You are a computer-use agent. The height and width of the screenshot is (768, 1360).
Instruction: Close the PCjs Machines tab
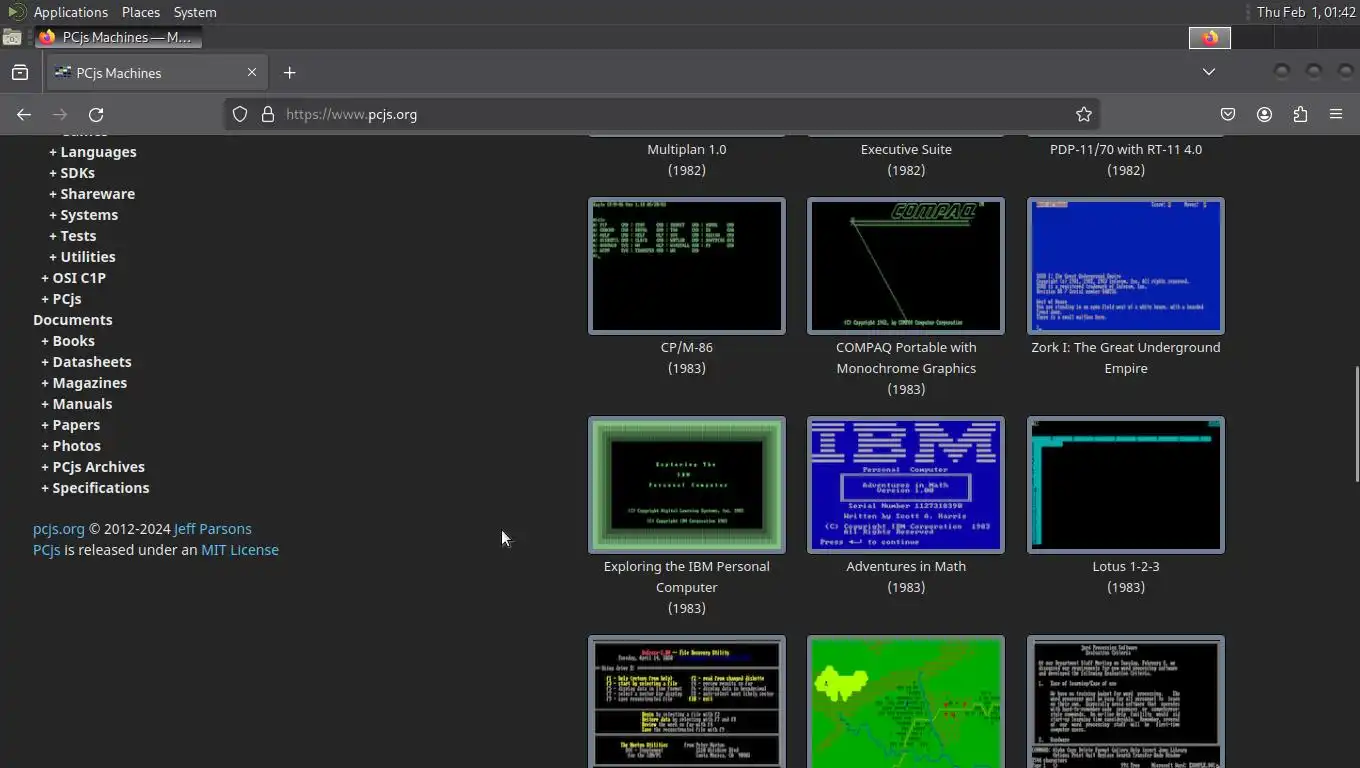pyautogui.click(x=252, y=72)
